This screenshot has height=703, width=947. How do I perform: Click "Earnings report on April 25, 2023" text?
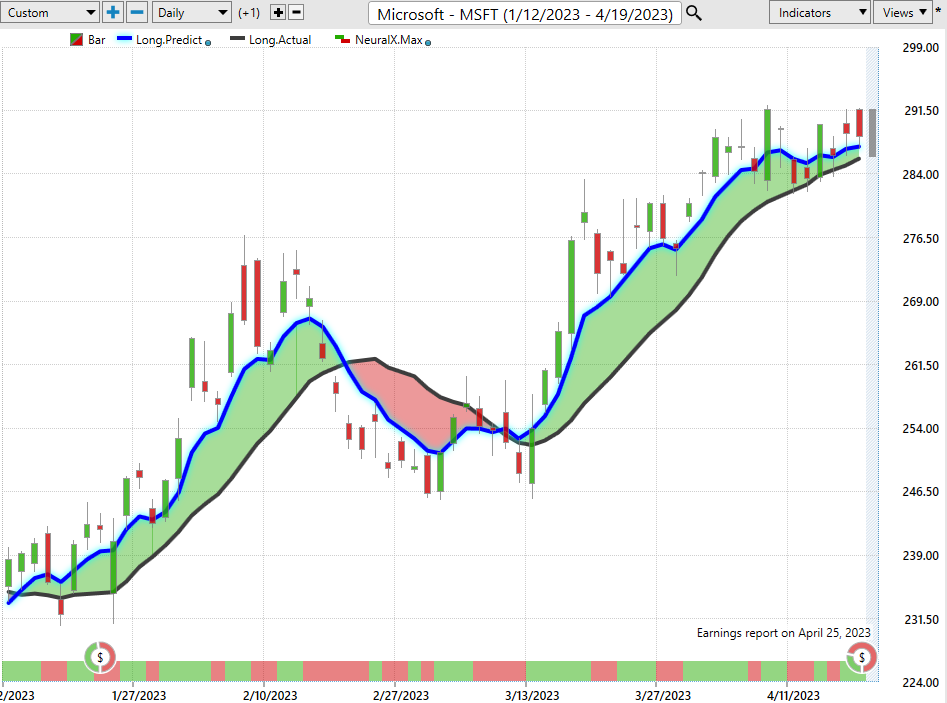(x=784, y=633)
